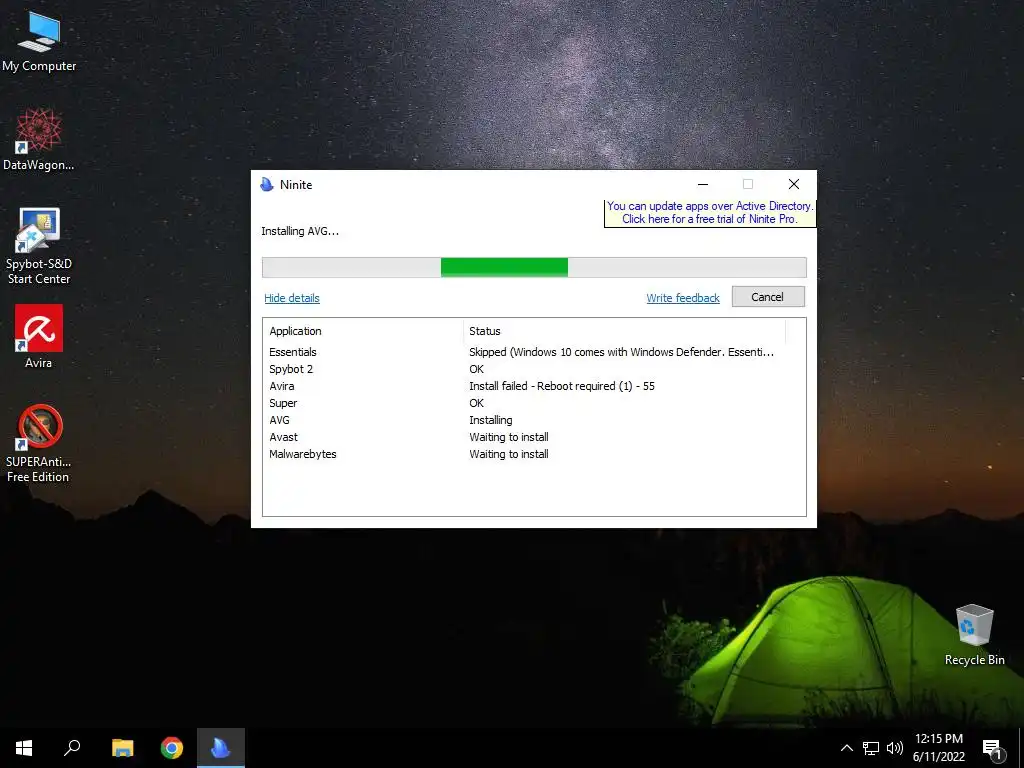Launch File Explorer from taskbar
The height and width of the screenshot is (768, 1024).
click(x=122, y=748)
